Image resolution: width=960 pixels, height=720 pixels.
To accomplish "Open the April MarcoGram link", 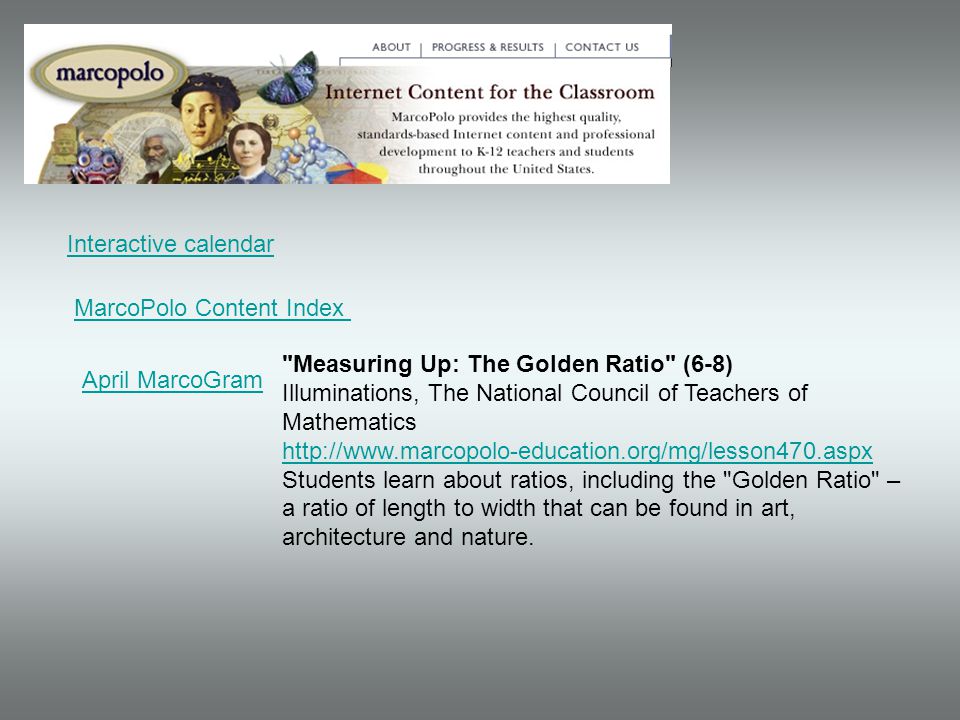I will coord(172,380).
